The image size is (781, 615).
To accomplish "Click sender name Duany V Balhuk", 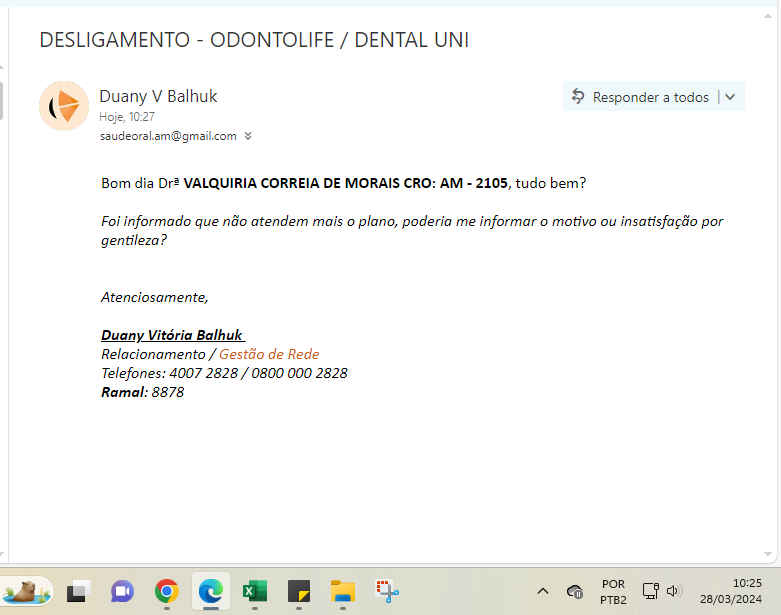I will [x=158, y=96].
